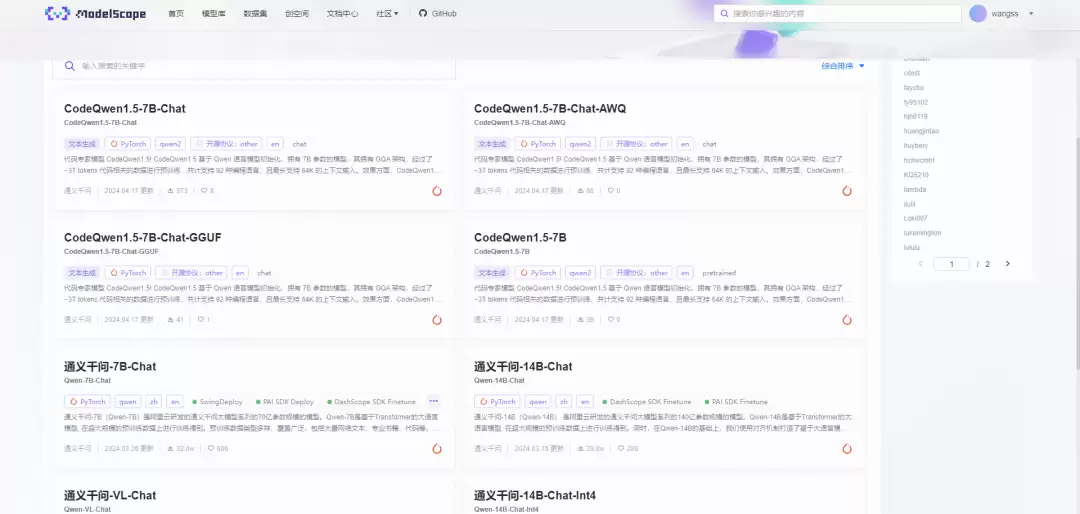Expand more tags on 通义千问-7B-Chat card
Screen dimensions: 1080x514
[x=433, y=401]
